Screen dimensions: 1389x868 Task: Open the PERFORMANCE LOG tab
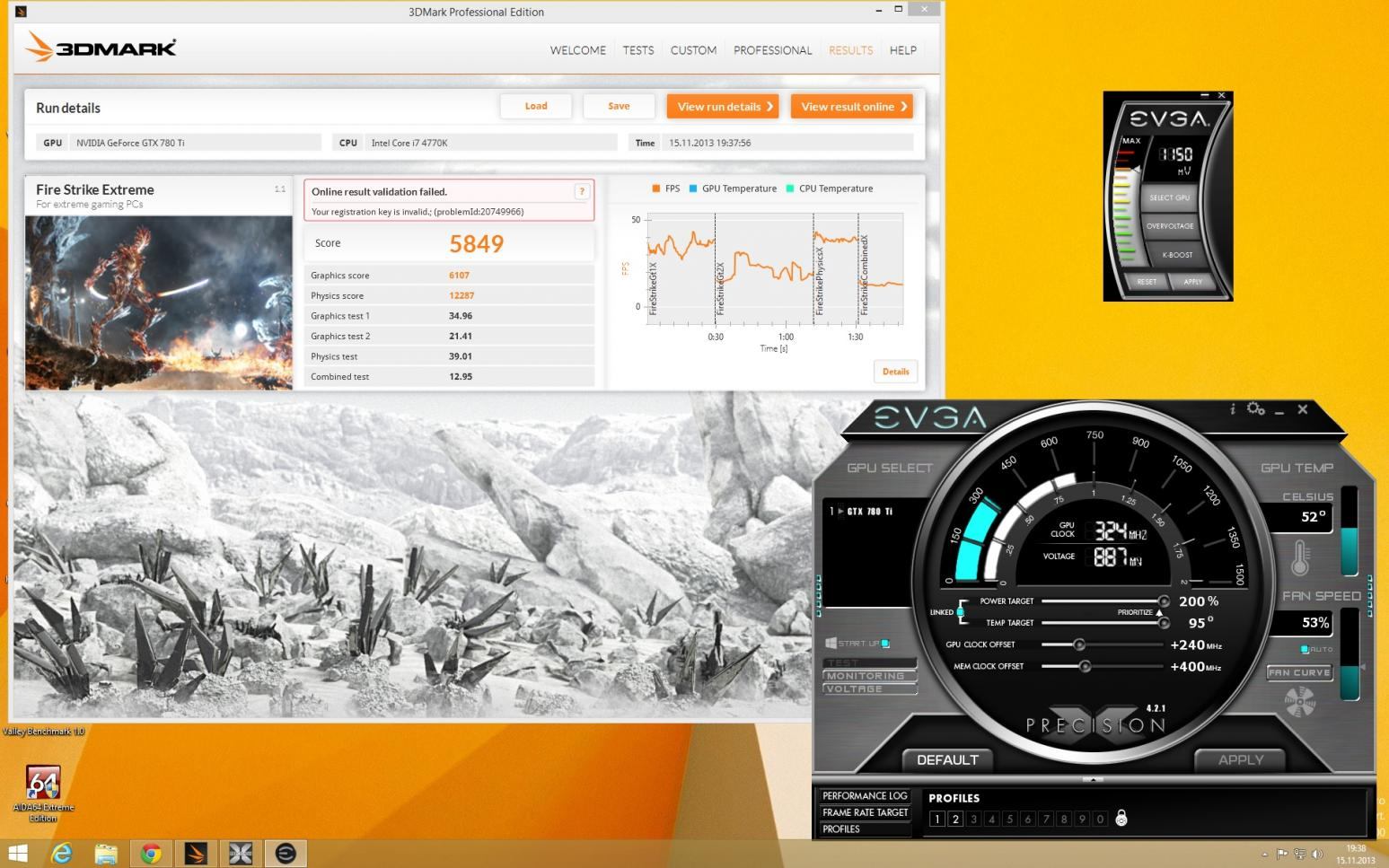(865, 795)
